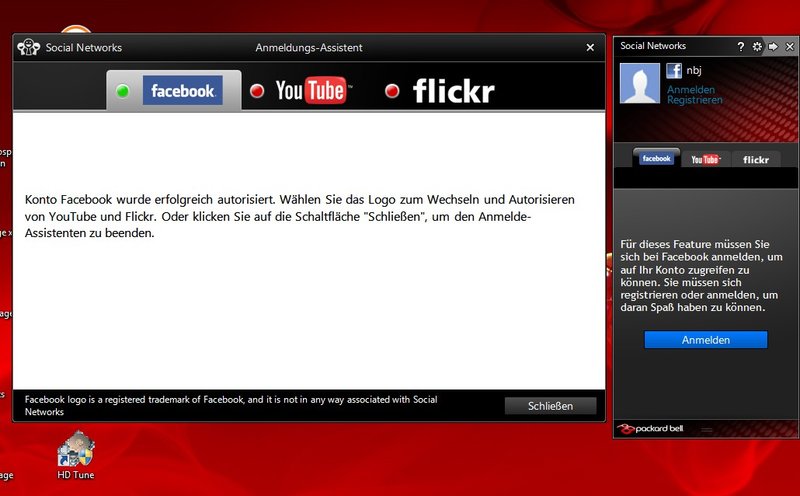Click the Facebook trademark notice text
Screen dimensions: 800x496
[231, 406]
